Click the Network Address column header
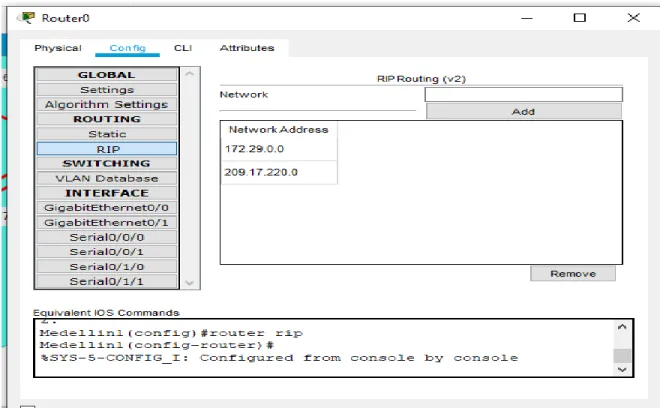This screenshot has width=660, height=408. pyautogui.click(x=279, y=130)
